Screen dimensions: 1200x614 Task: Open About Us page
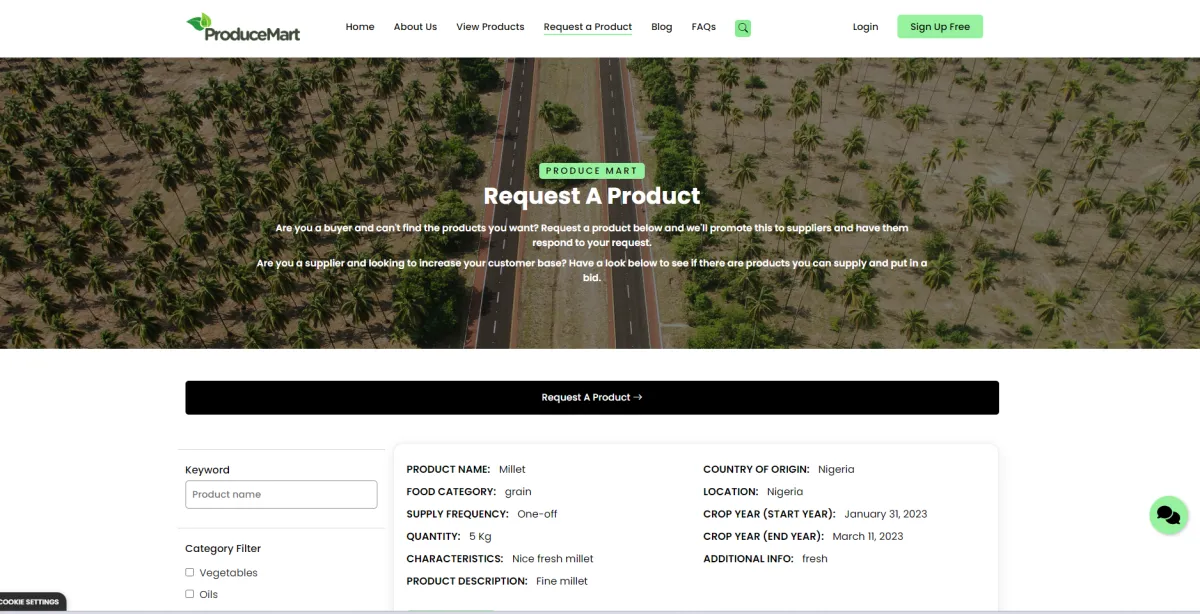415,27
